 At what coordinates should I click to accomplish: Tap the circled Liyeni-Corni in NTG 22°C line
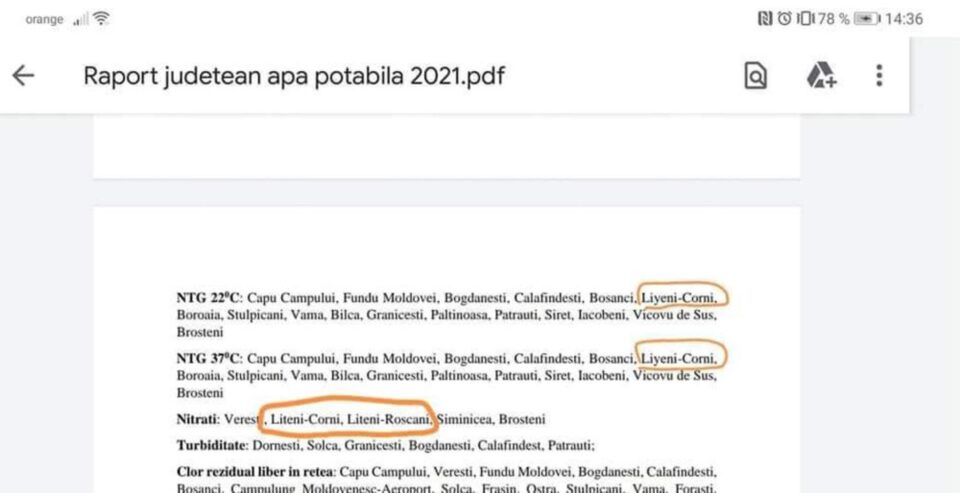680,298
